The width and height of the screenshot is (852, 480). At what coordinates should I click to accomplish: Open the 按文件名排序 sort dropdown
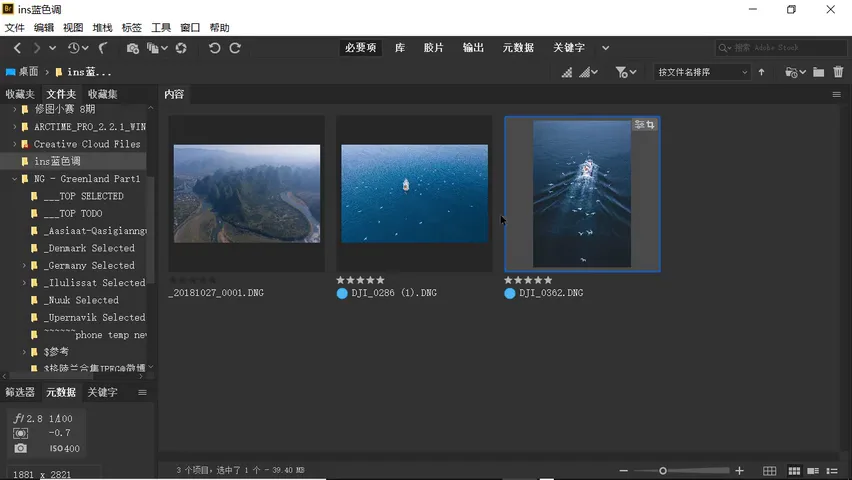[702, 72]
